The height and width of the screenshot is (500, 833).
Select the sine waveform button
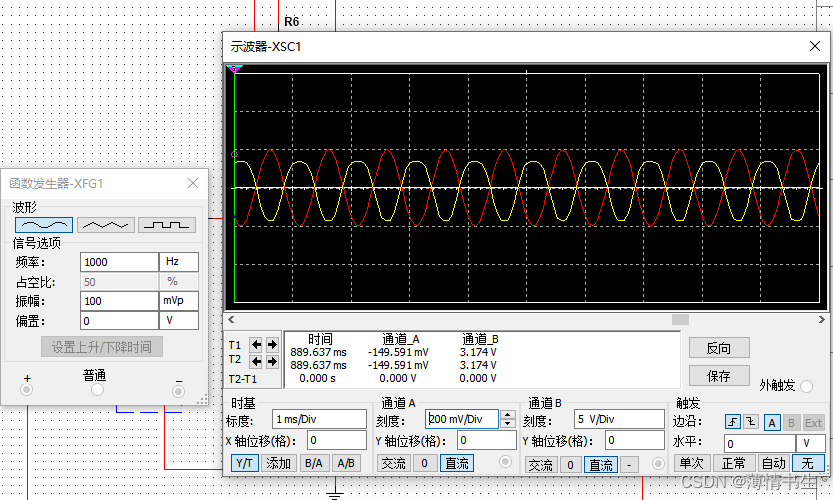(44, 225)
